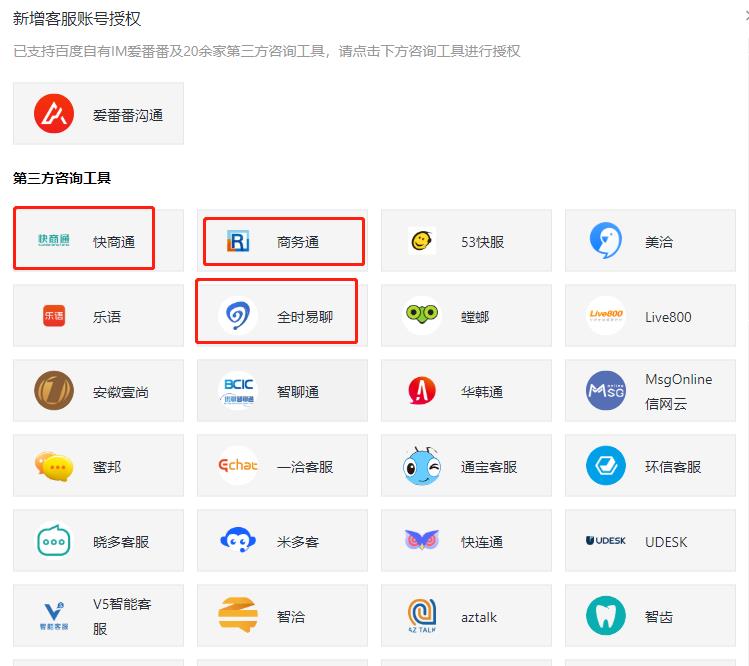Image resolution: width=749 pixels, height=666 pixels.
Task: Click the 晓多客服 text label
Action: (x=121, y=542)
